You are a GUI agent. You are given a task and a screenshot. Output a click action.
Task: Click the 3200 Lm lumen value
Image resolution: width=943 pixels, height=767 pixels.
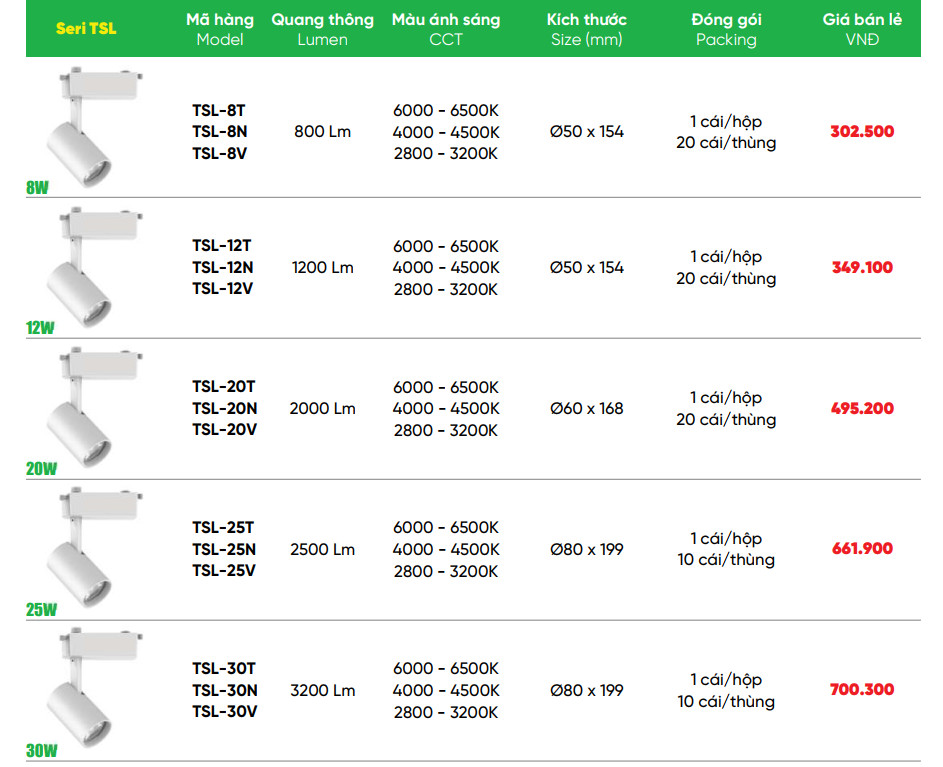coord(322,690)
